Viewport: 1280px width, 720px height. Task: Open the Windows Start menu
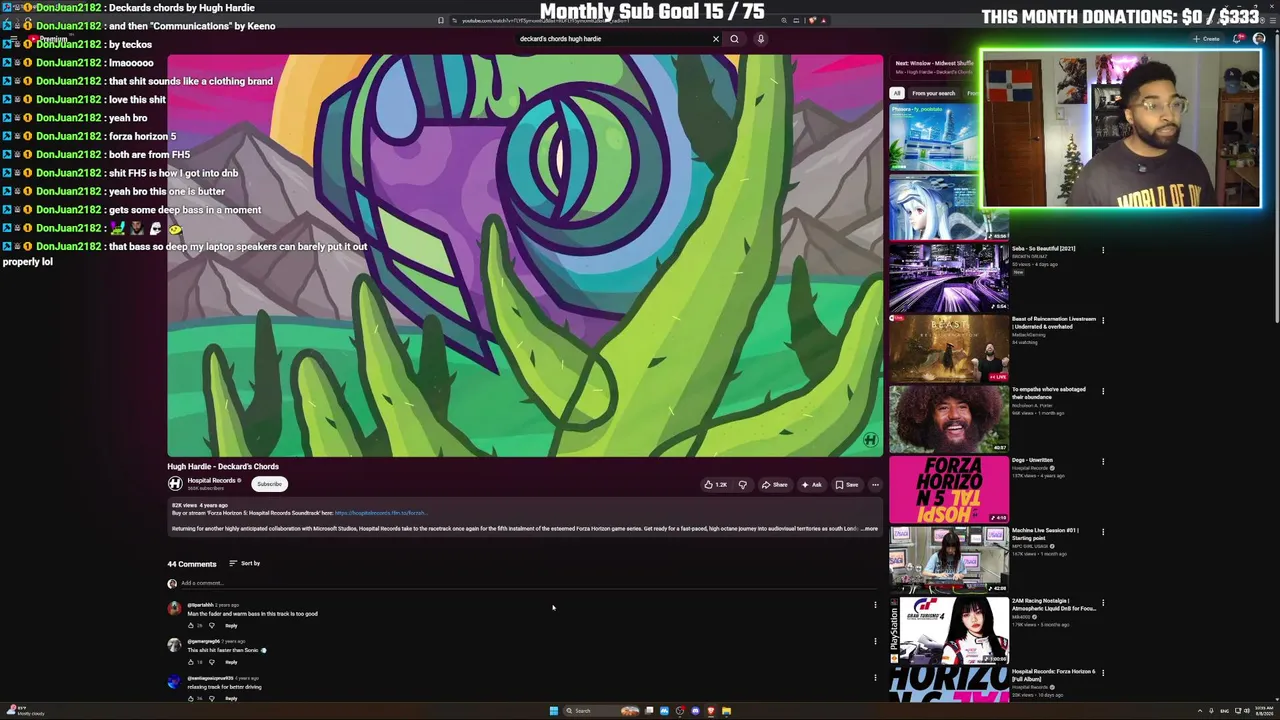coord(553,711)
